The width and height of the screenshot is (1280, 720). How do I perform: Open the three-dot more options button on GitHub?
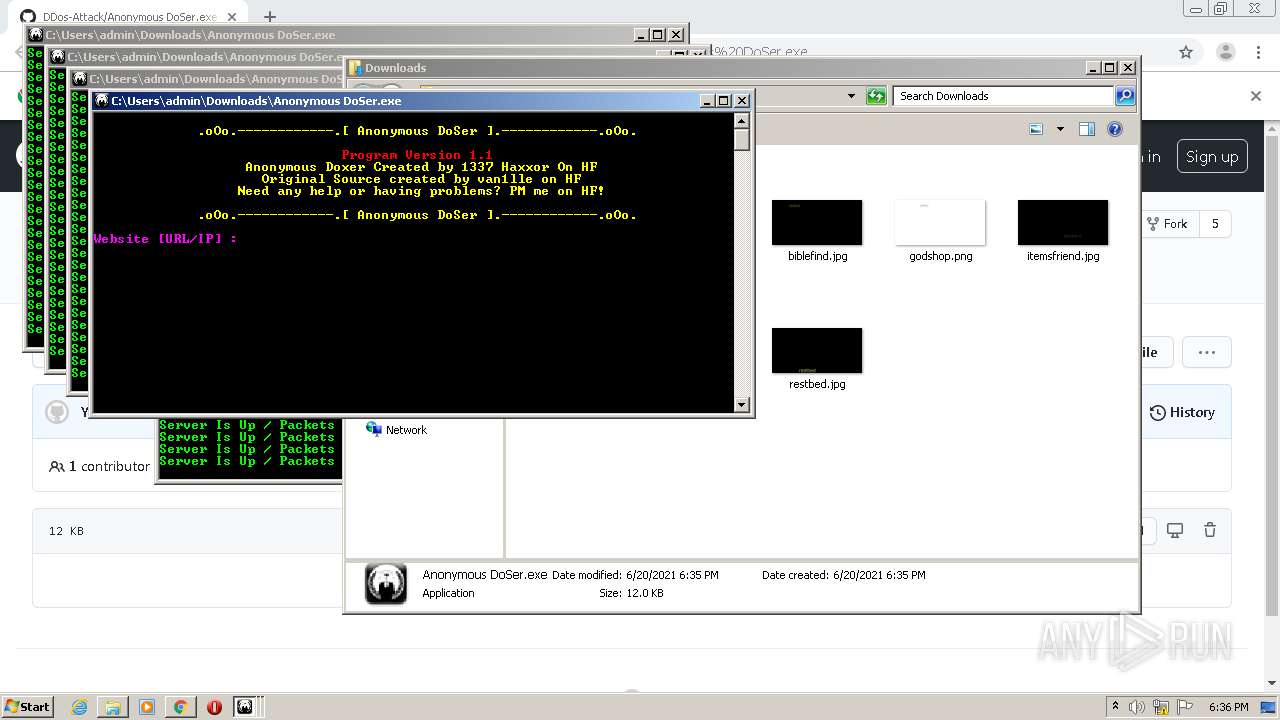tap(1207, 352)
